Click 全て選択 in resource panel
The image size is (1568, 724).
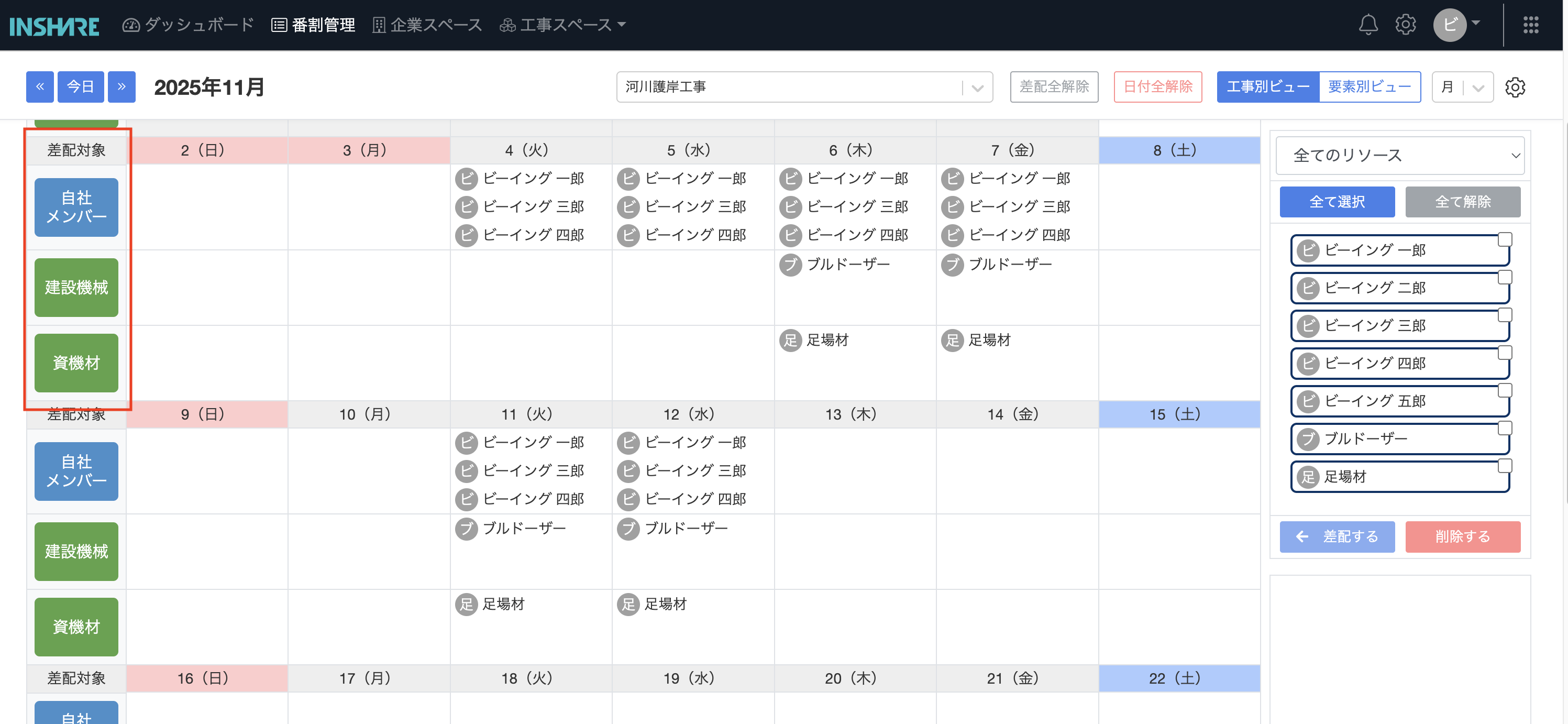(x=1338, y=202)
